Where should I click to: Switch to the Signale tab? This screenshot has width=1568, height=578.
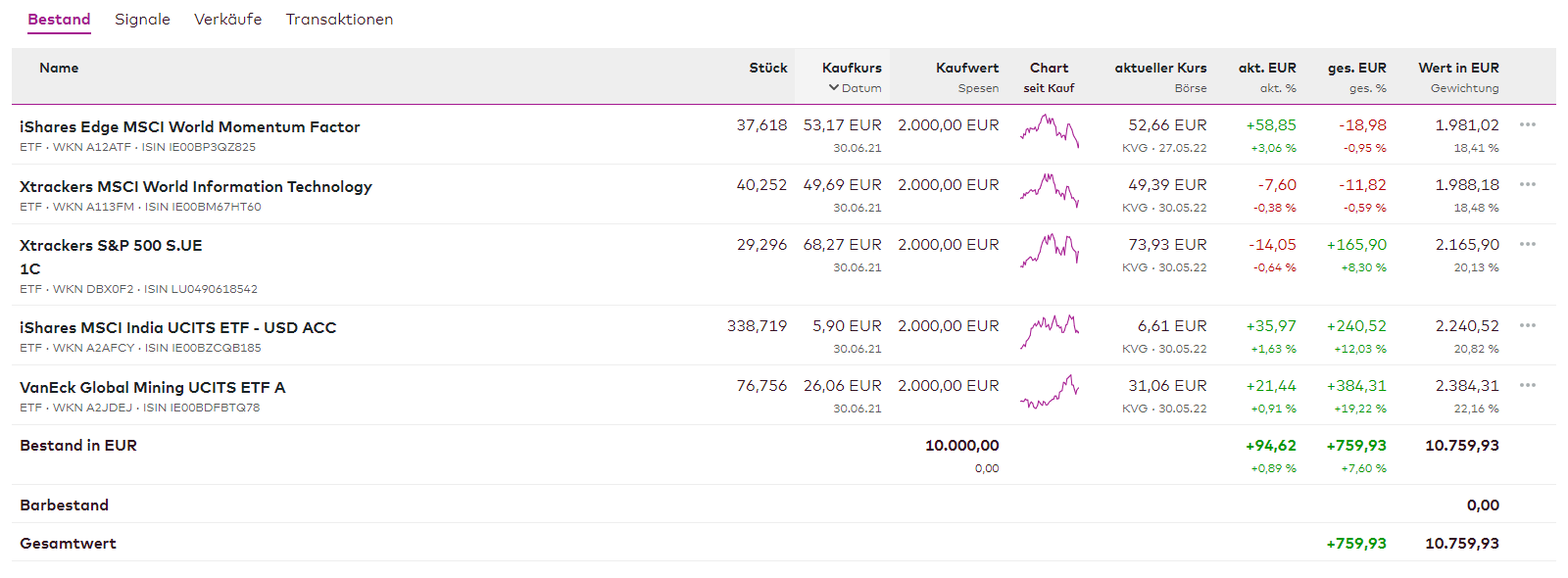[x=142, y=20]
